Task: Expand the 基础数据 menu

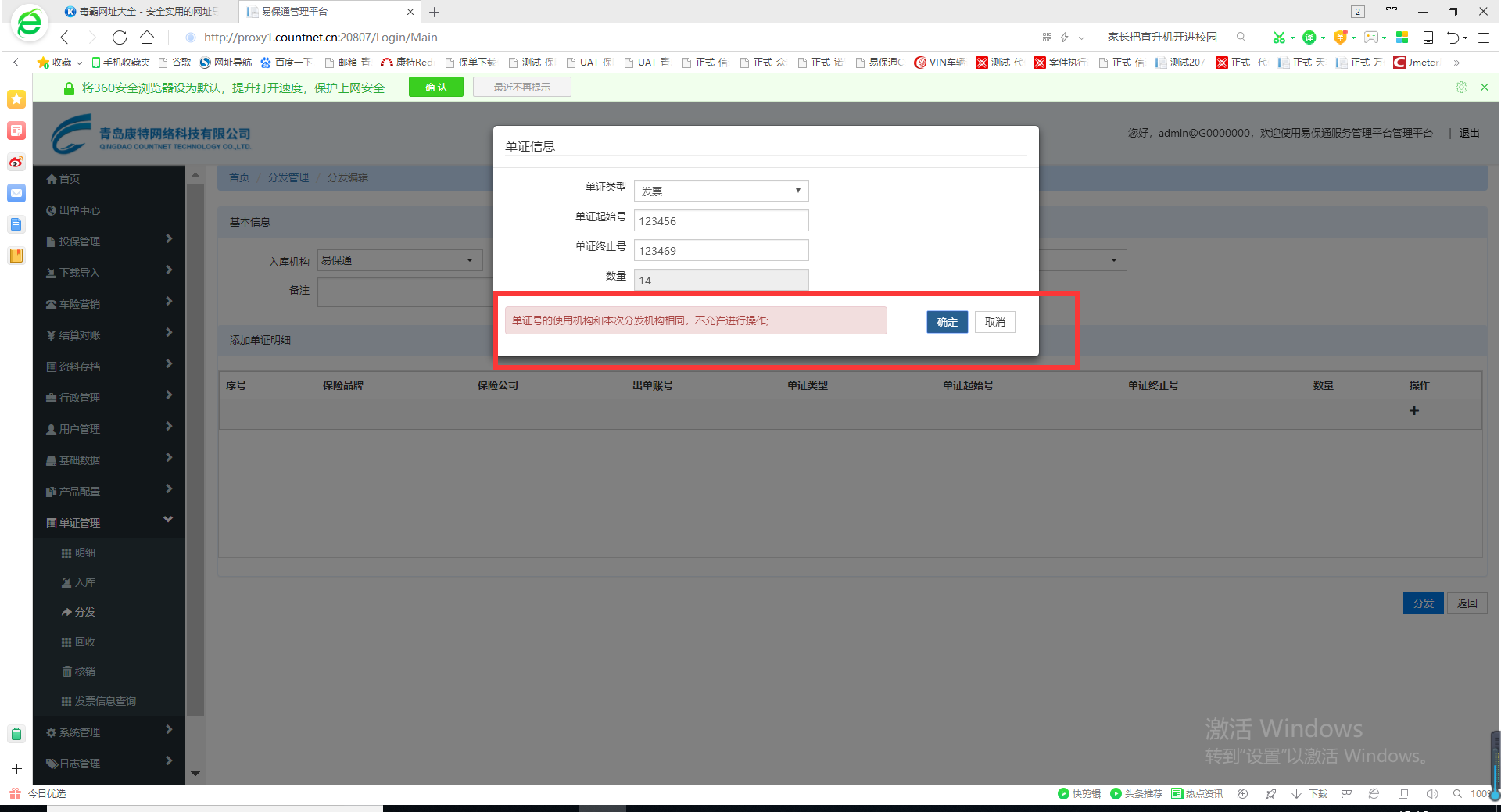Action: pos(109,460)
